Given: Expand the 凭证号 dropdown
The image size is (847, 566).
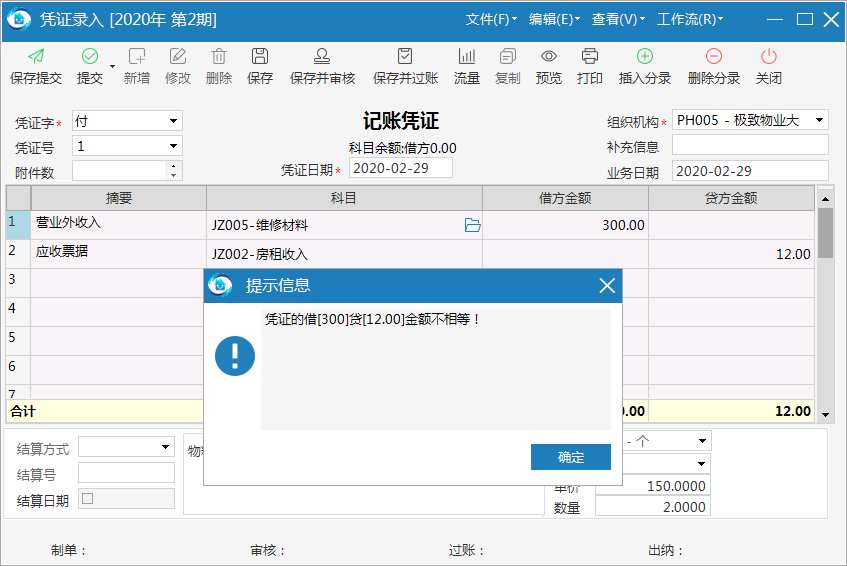Looking at the screenshot, I should 173,146.
